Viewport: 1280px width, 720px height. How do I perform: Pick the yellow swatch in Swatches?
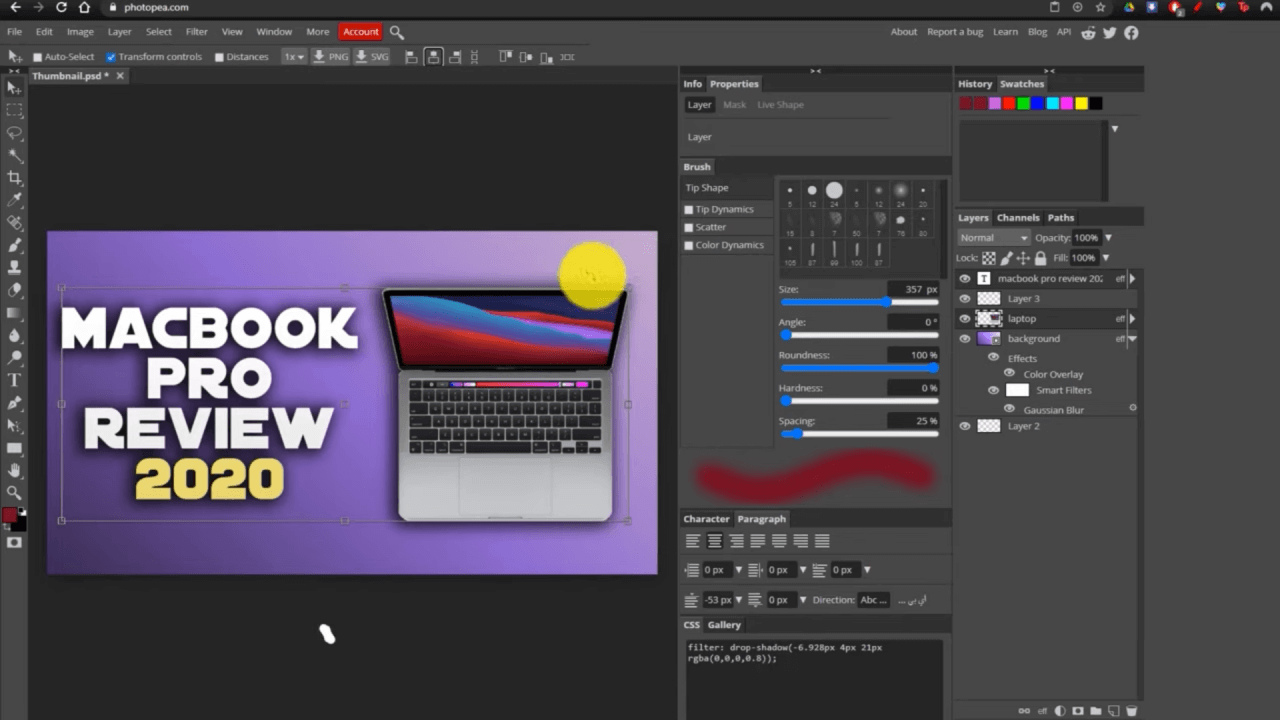(1081, 103)
